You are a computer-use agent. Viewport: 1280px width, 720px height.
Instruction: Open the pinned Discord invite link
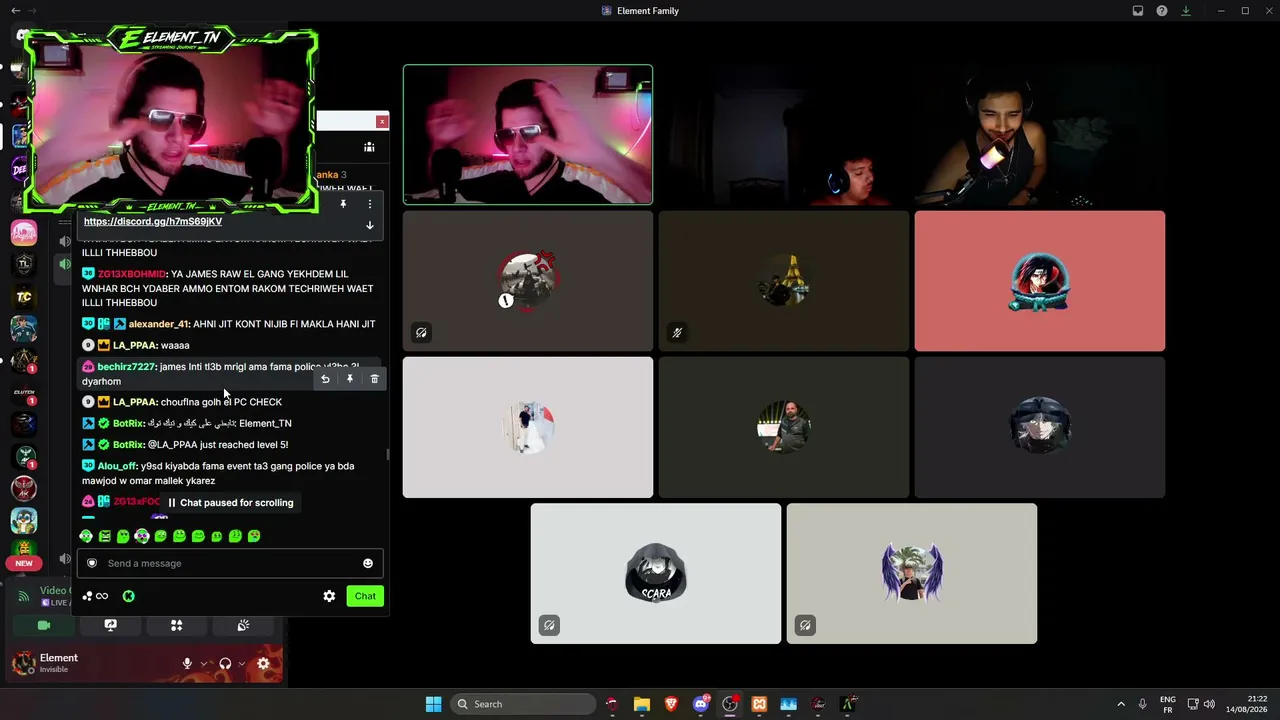[x=153, y=221]
